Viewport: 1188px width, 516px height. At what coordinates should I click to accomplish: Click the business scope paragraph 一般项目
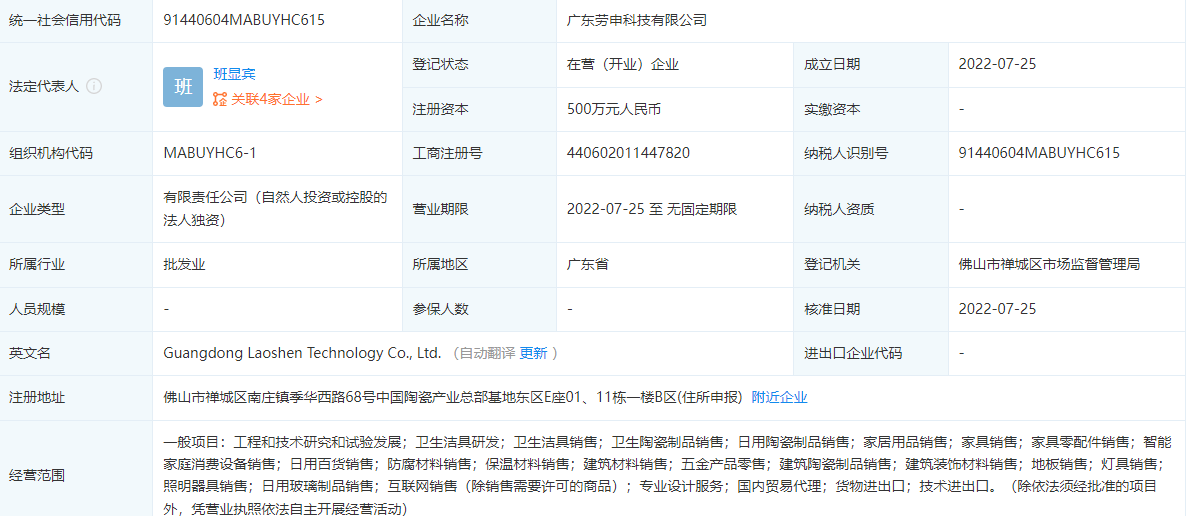click(x=667, y=474)
